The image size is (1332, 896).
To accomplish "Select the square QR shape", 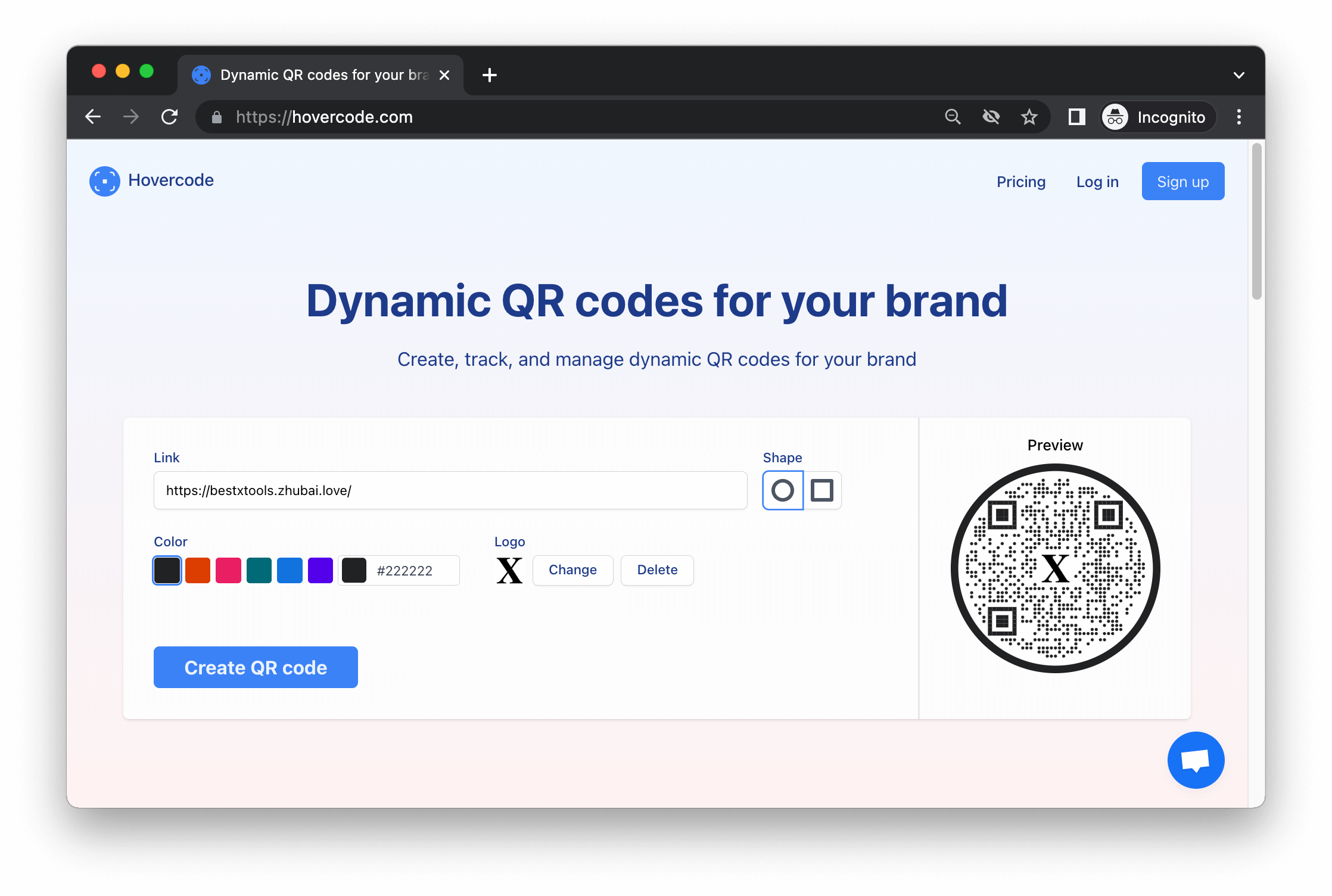I will click(x=822, y=490).
